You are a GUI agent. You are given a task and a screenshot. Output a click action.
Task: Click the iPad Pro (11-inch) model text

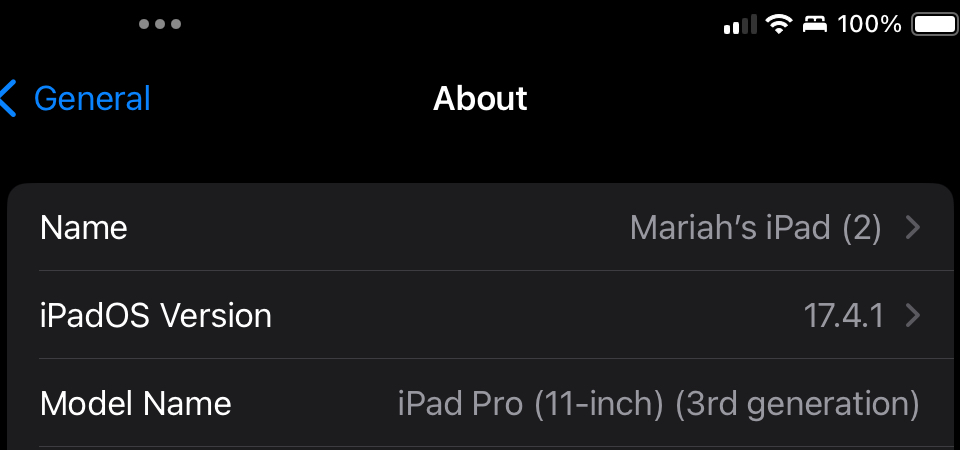pos(530,404)
